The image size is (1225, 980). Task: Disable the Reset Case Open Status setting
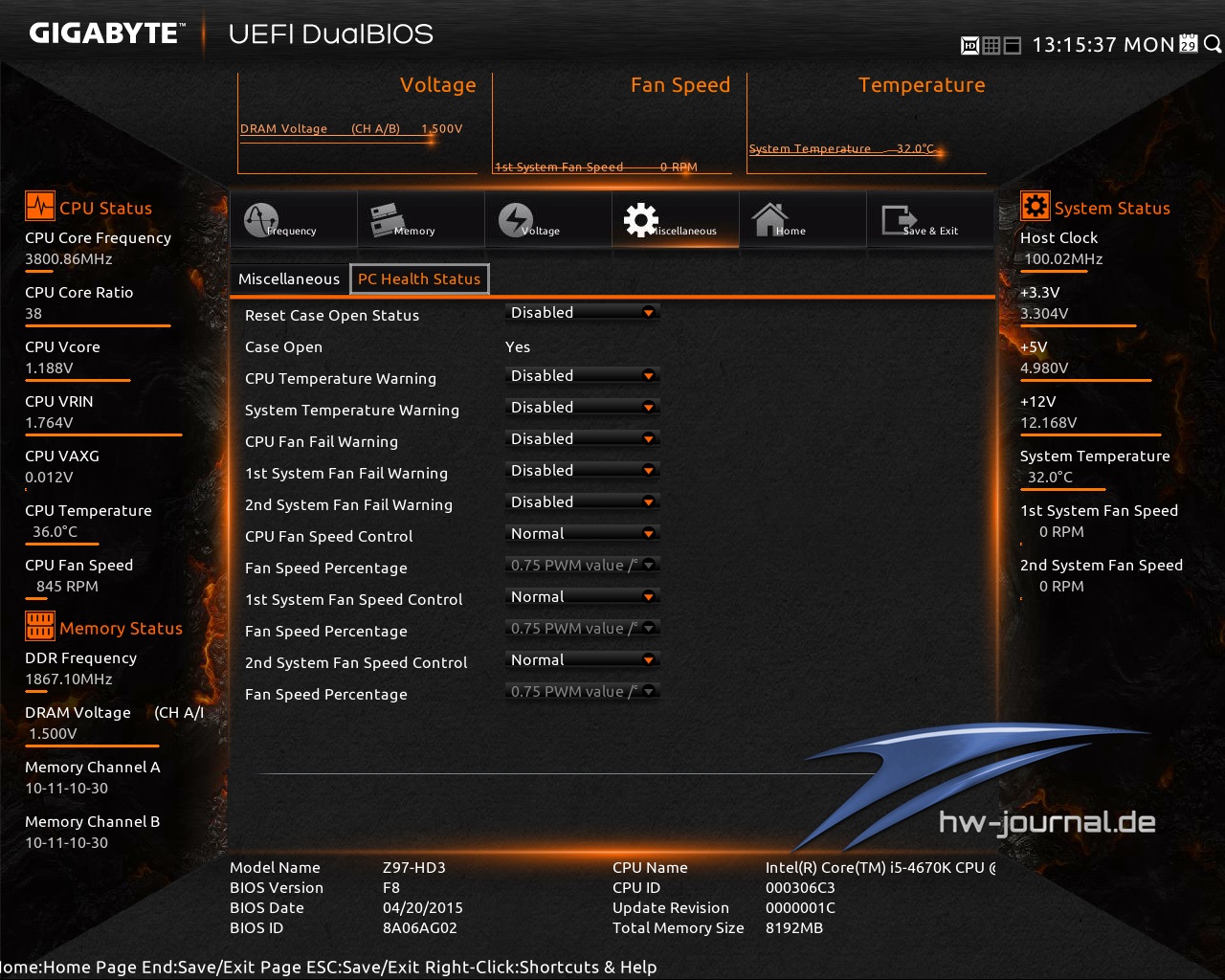pos(582,312)
